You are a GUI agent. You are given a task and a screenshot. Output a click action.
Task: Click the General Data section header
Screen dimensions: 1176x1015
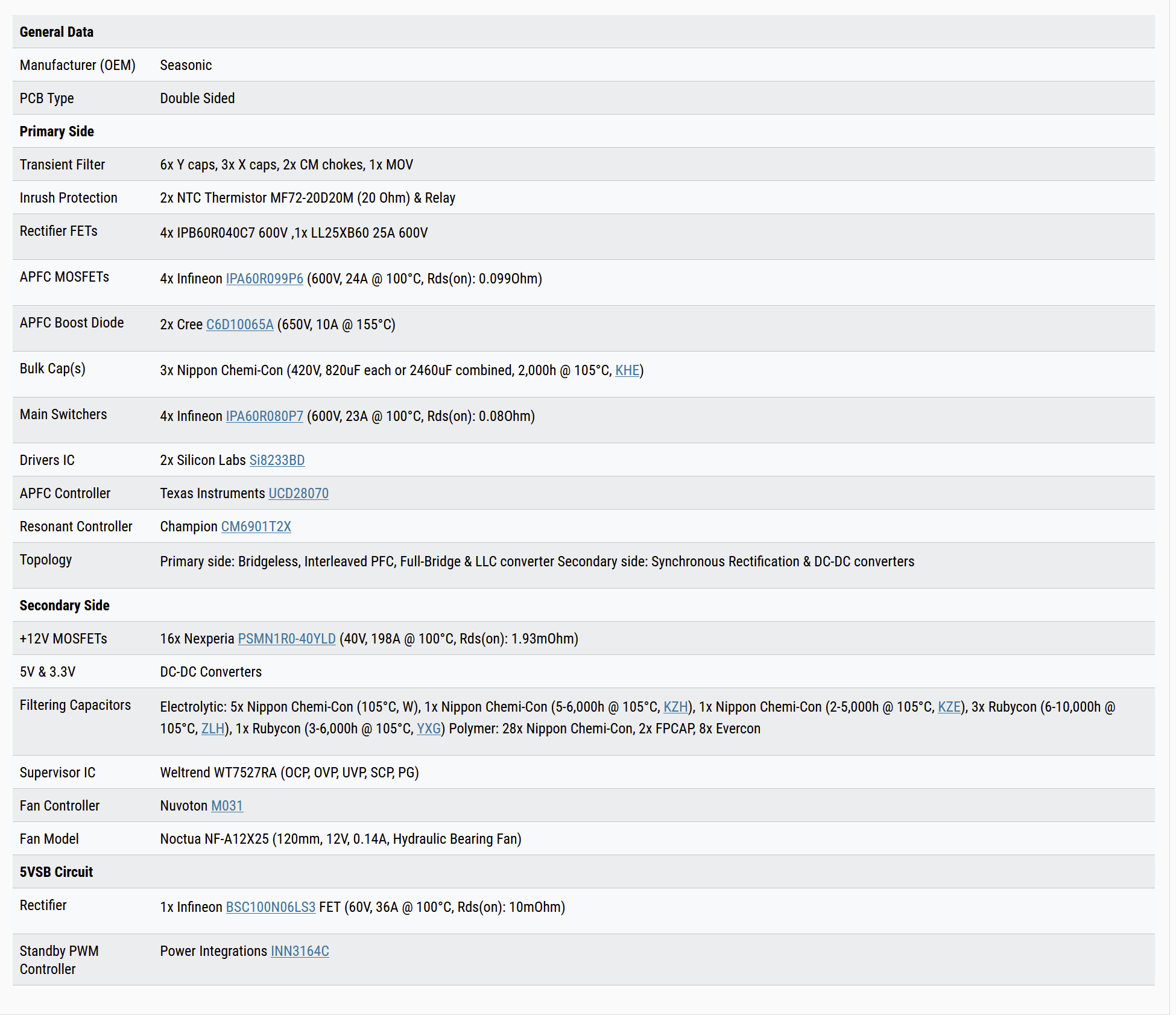click(57, 32)
